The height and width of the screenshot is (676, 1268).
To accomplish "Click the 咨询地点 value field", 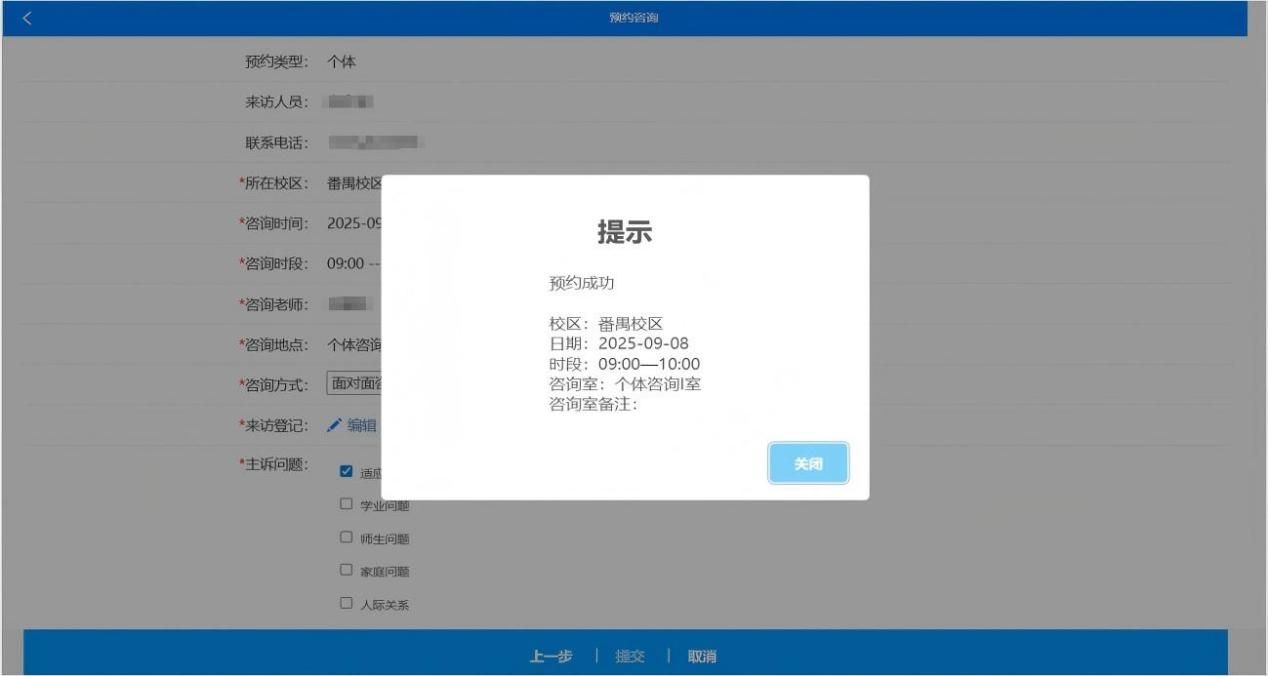I will [354, 345].
